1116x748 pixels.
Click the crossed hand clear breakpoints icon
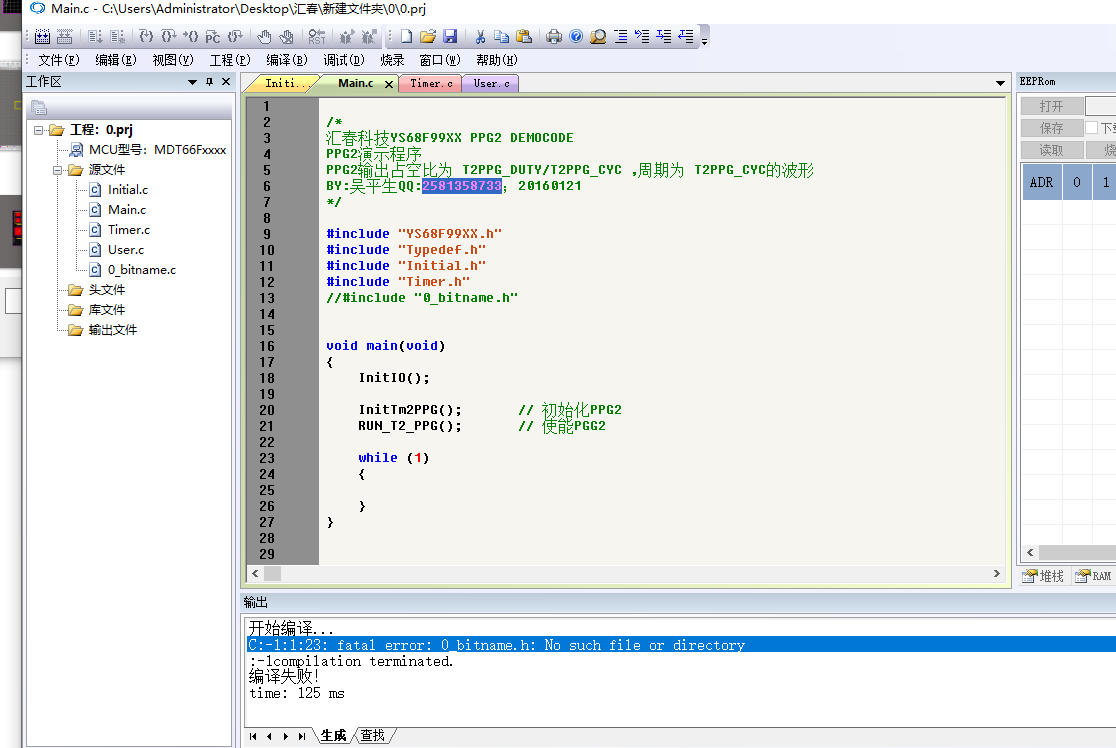click(x=286, y=36)
